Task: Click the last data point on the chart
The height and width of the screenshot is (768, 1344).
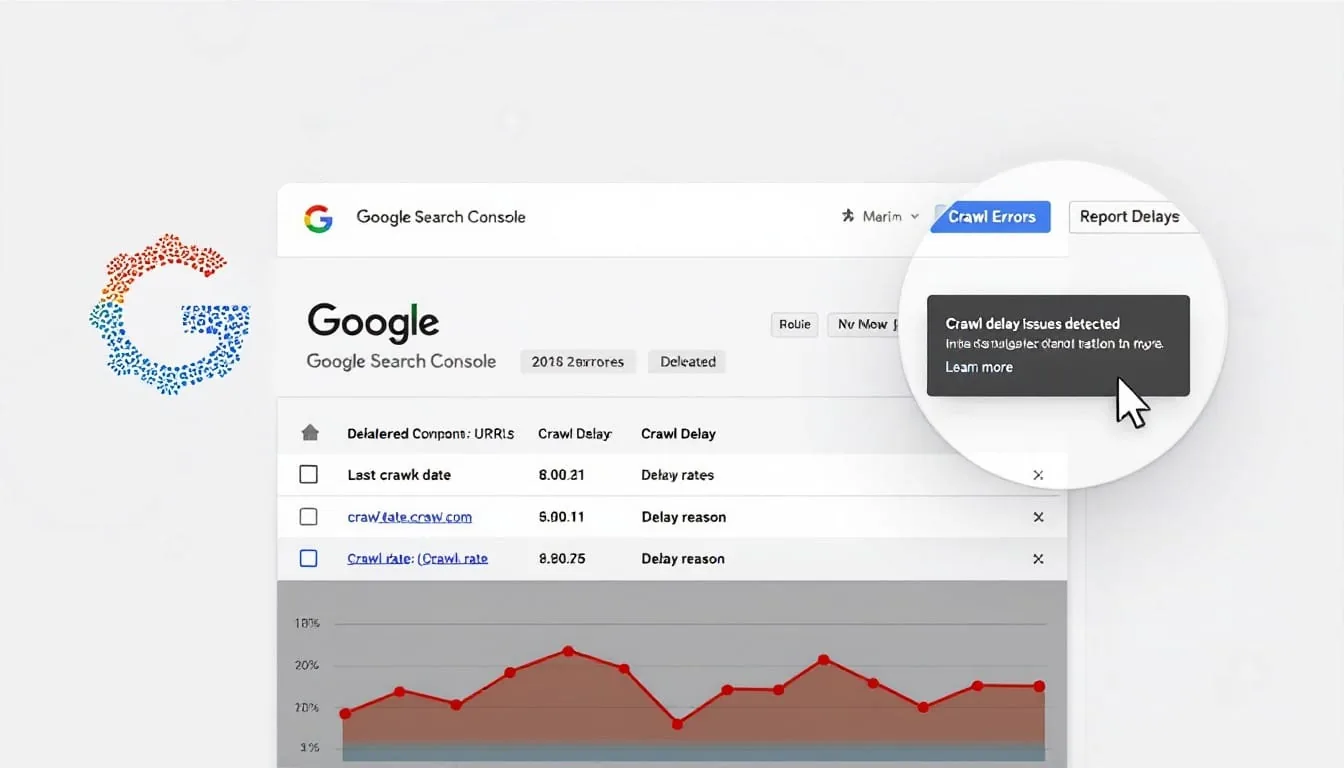Action: [x=1039, y=687]
